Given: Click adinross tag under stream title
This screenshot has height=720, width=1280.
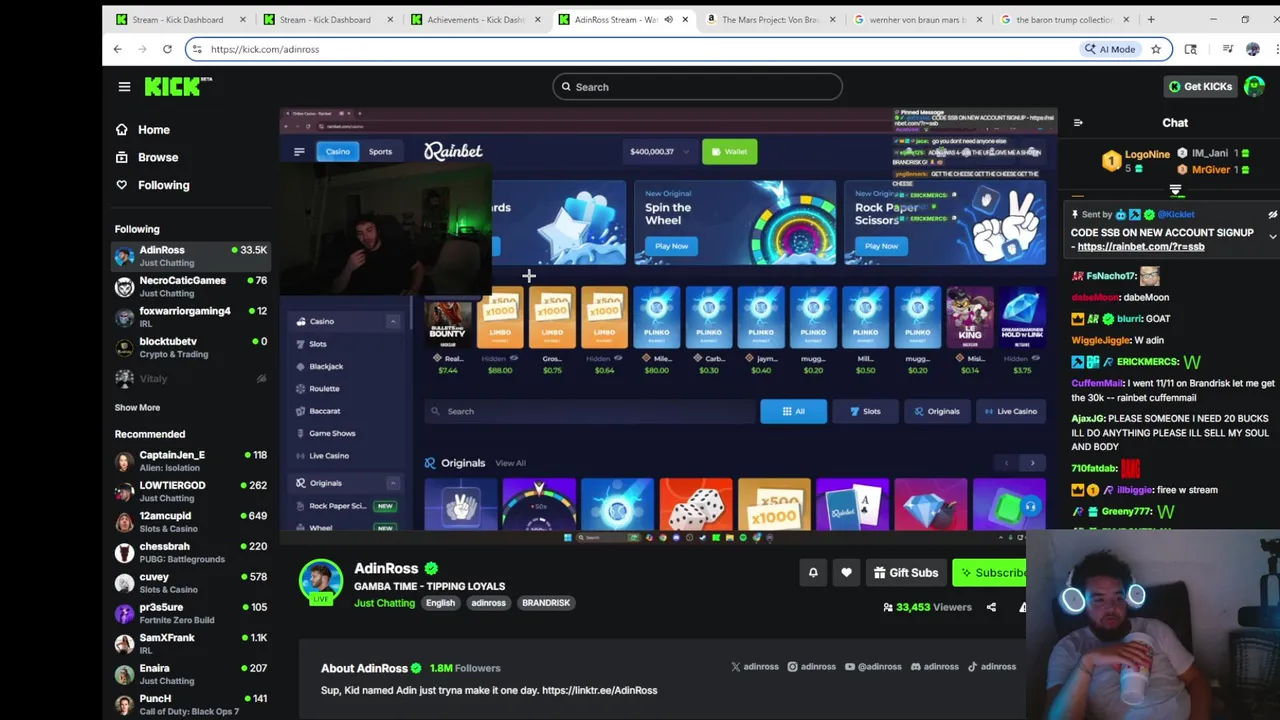Looking at the screenshot, I should [488, 603].
